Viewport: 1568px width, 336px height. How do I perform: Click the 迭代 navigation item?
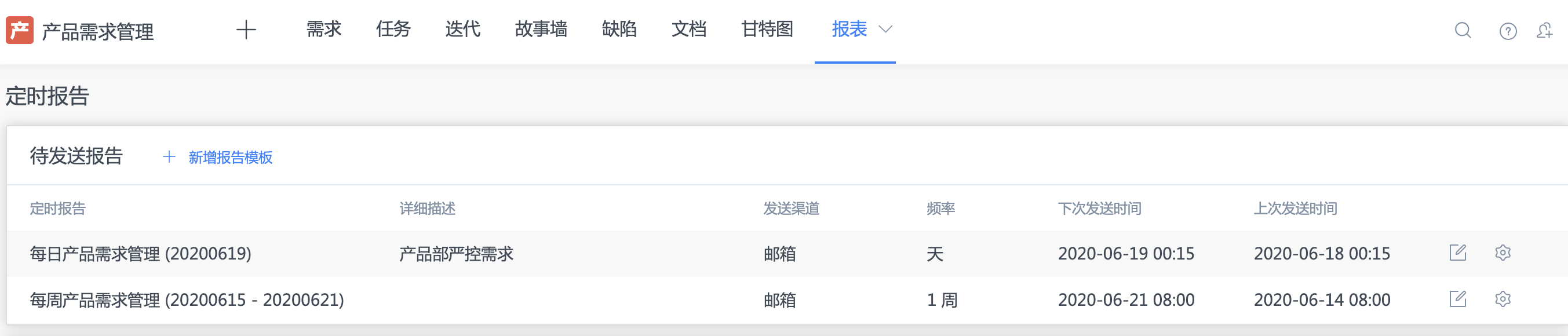click(463, 29)
